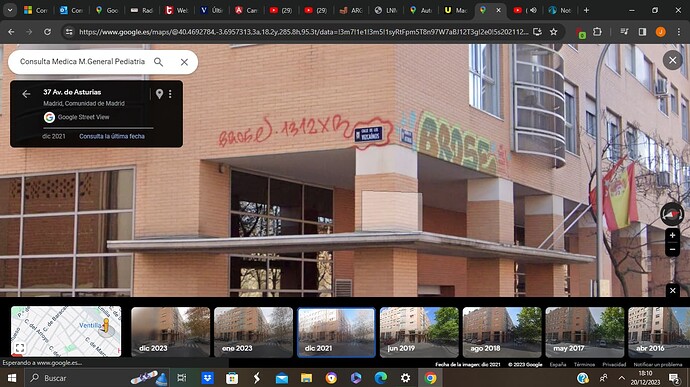Click the Street View compass
The width and height of the screenshot is (690, 387).
click(x=672, y=214)
